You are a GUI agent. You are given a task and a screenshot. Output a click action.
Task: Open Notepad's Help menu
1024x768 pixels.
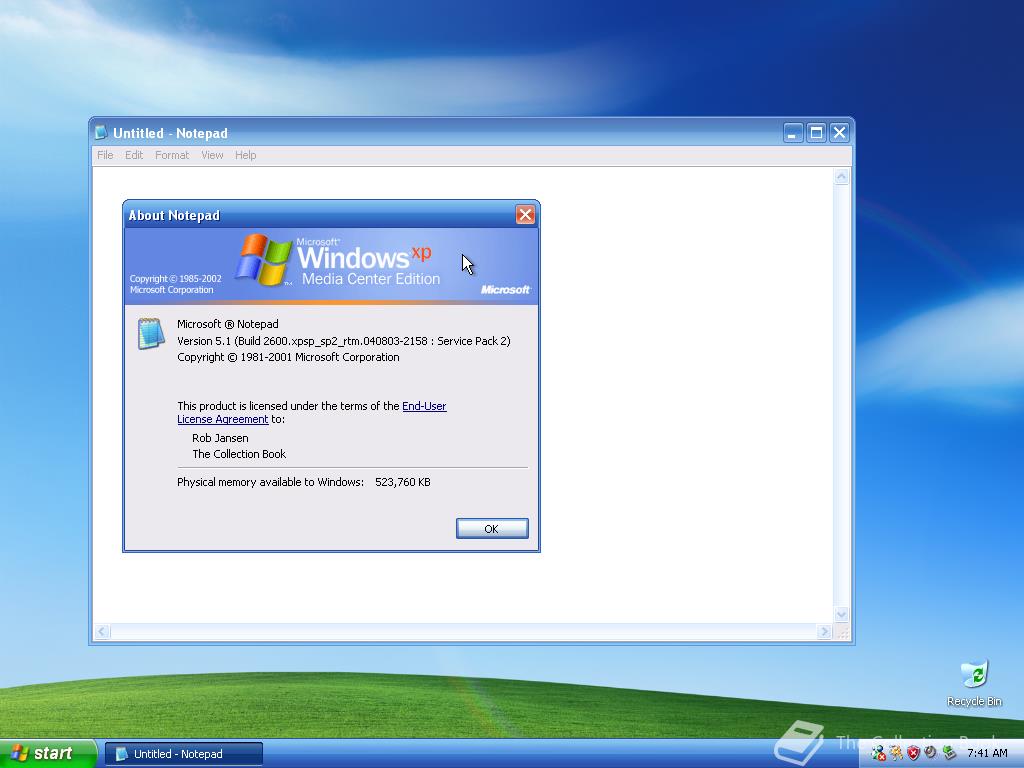(x=246, y=155)
